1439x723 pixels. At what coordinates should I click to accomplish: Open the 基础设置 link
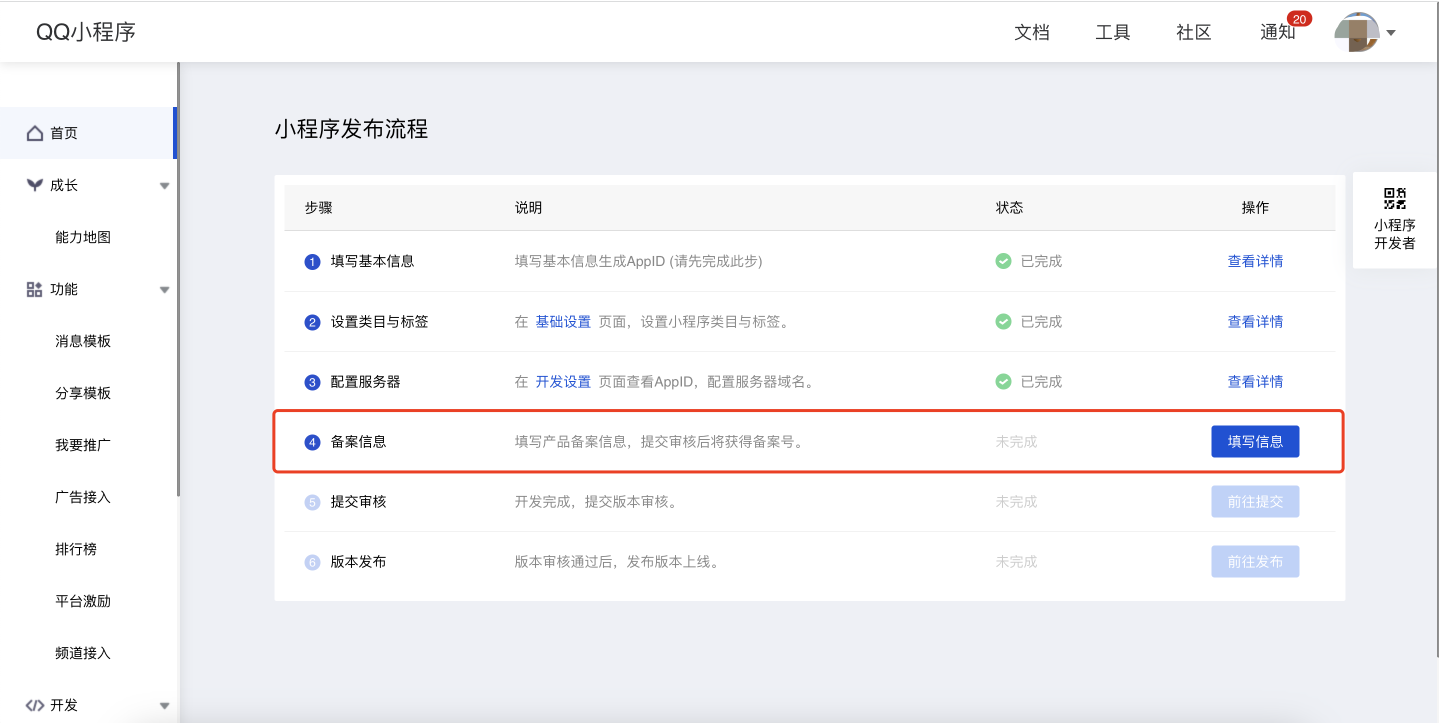click(x=563, y=321)
